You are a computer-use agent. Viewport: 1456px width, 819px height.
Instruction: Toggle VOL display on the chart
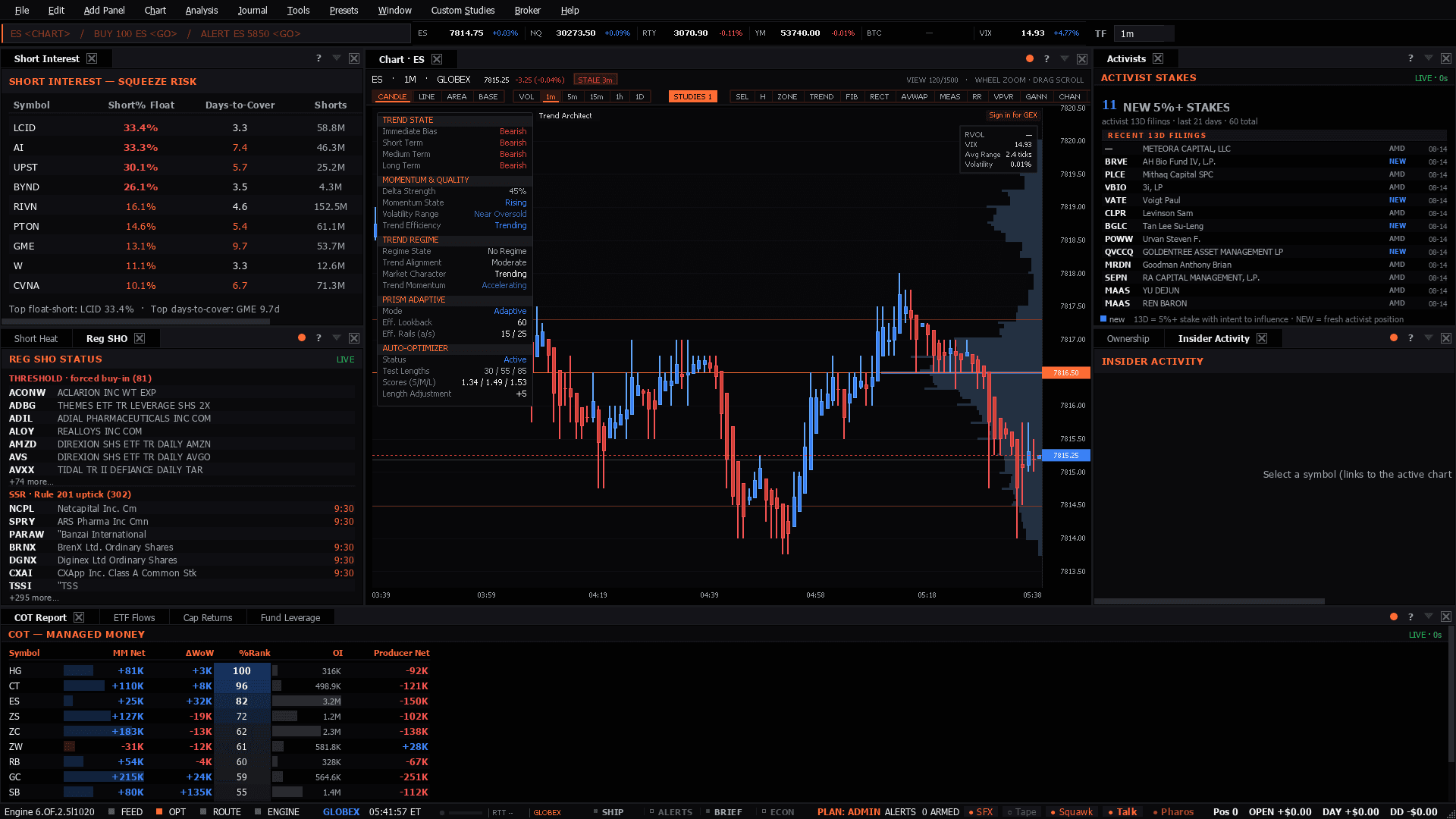pos(526,97)
